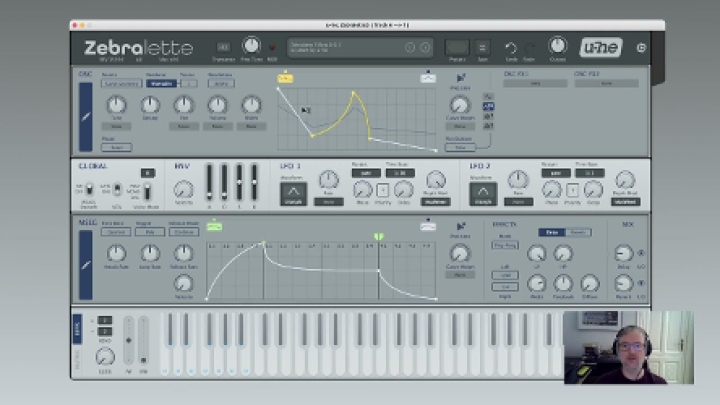720x405 pixels.
Task: Open the LFO 2 Time Base dropdown
Action: pyautogui.click(x=590, y=173)
